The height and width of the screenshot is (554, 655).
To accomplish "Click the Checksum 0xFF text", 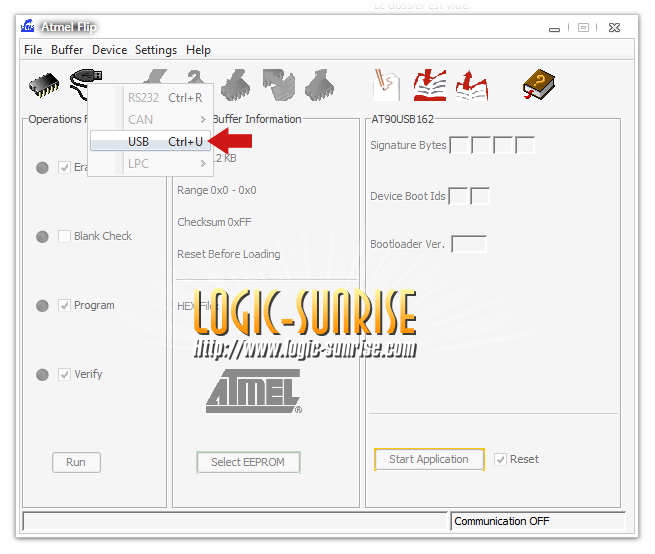I will coord(214,222).
